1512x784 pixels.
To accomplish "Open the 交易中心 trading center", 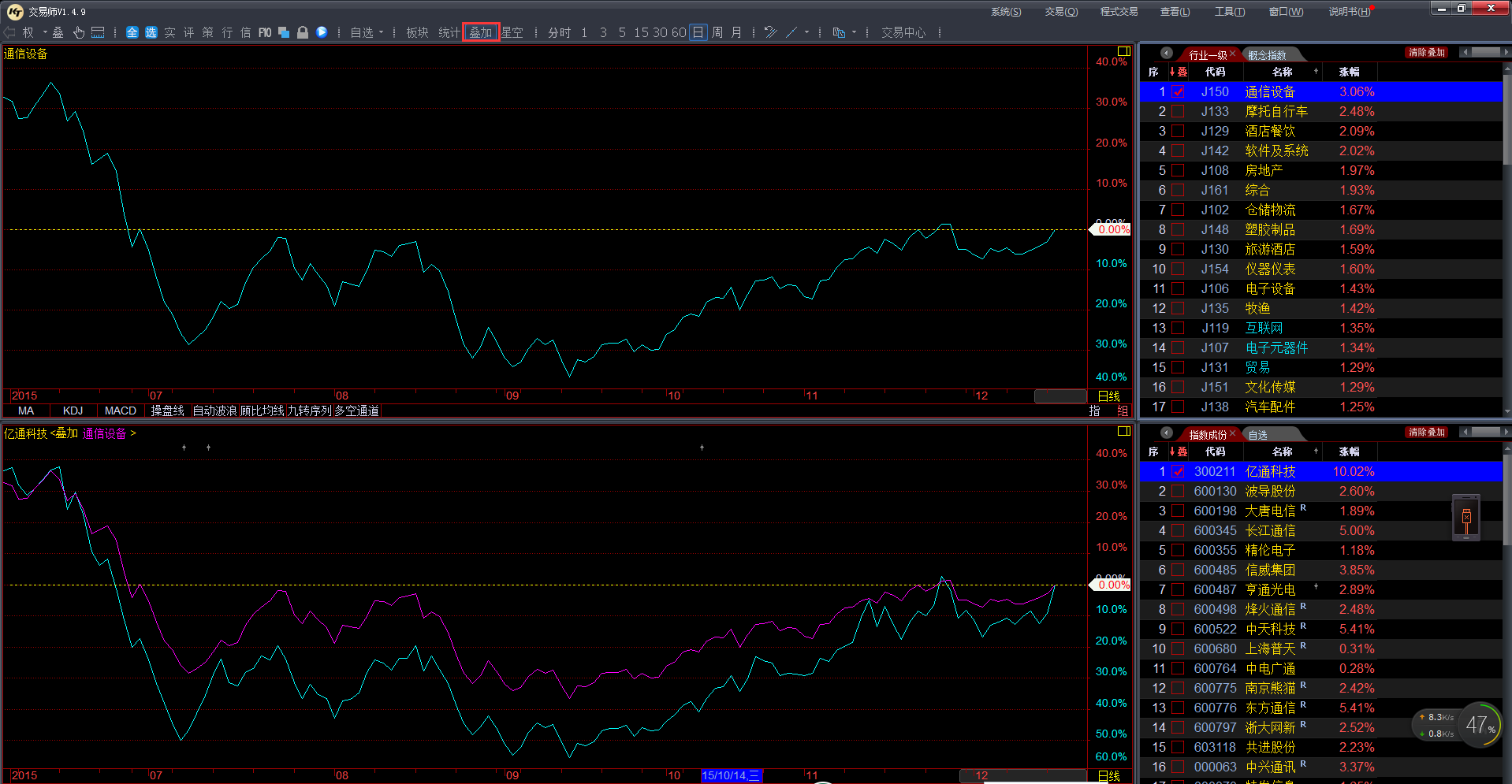I will [903, 32].
